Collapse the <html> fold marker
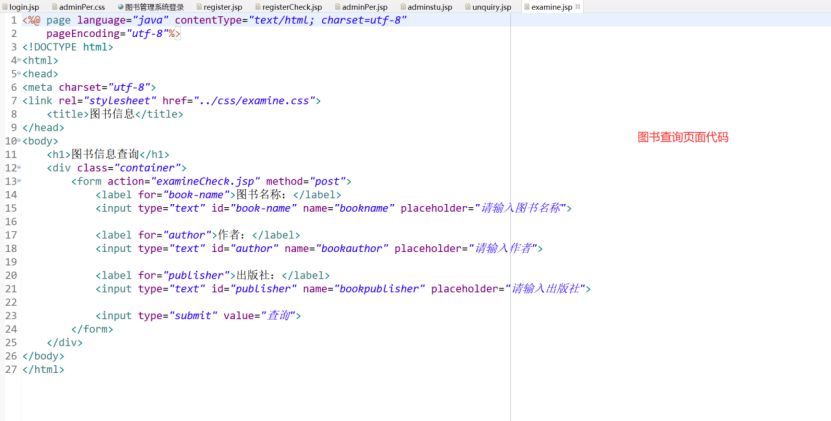Viewport: 831px width, 421px height. pos(20,60)
